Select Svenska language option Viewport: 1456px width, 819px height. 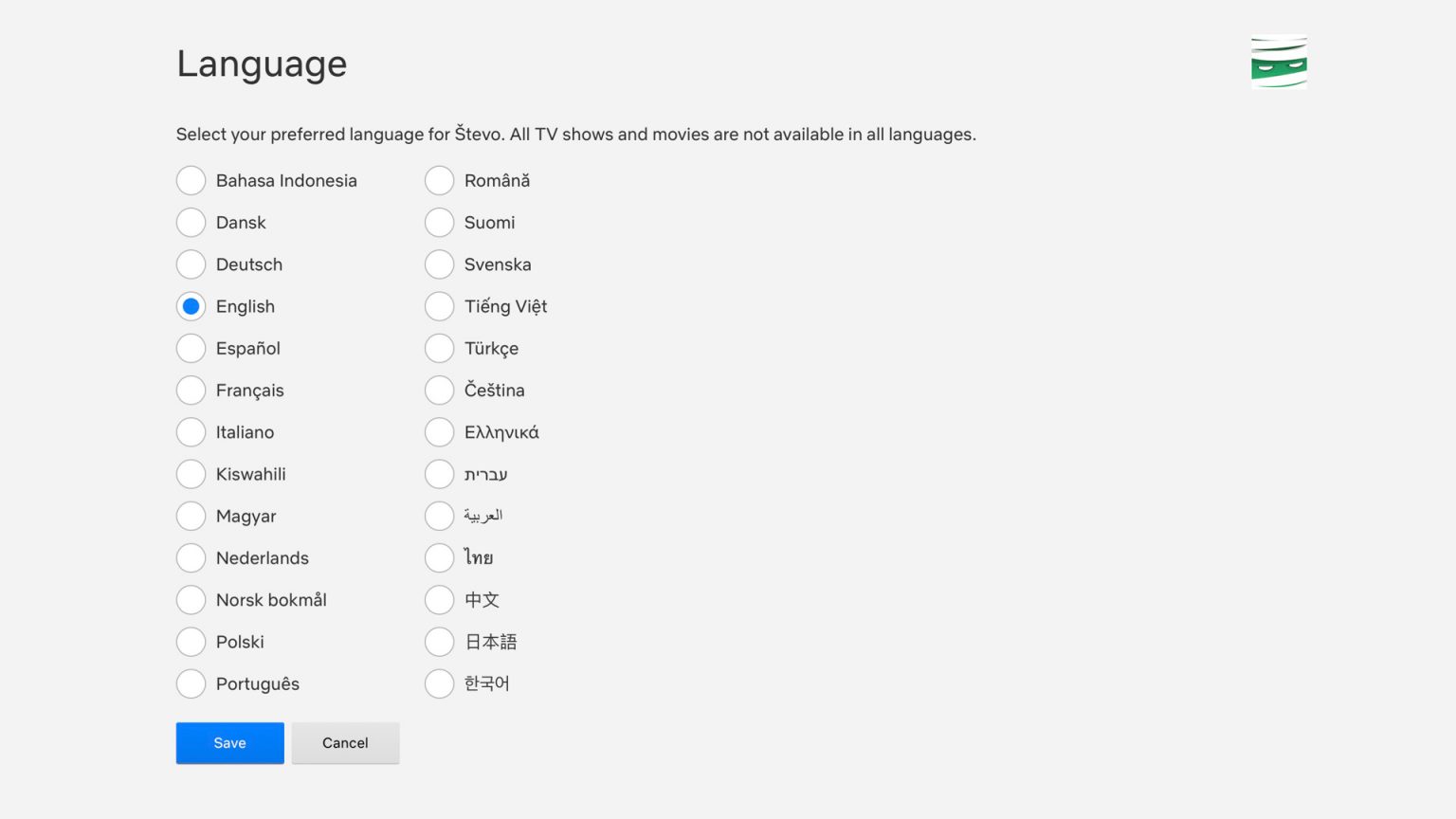439,264
